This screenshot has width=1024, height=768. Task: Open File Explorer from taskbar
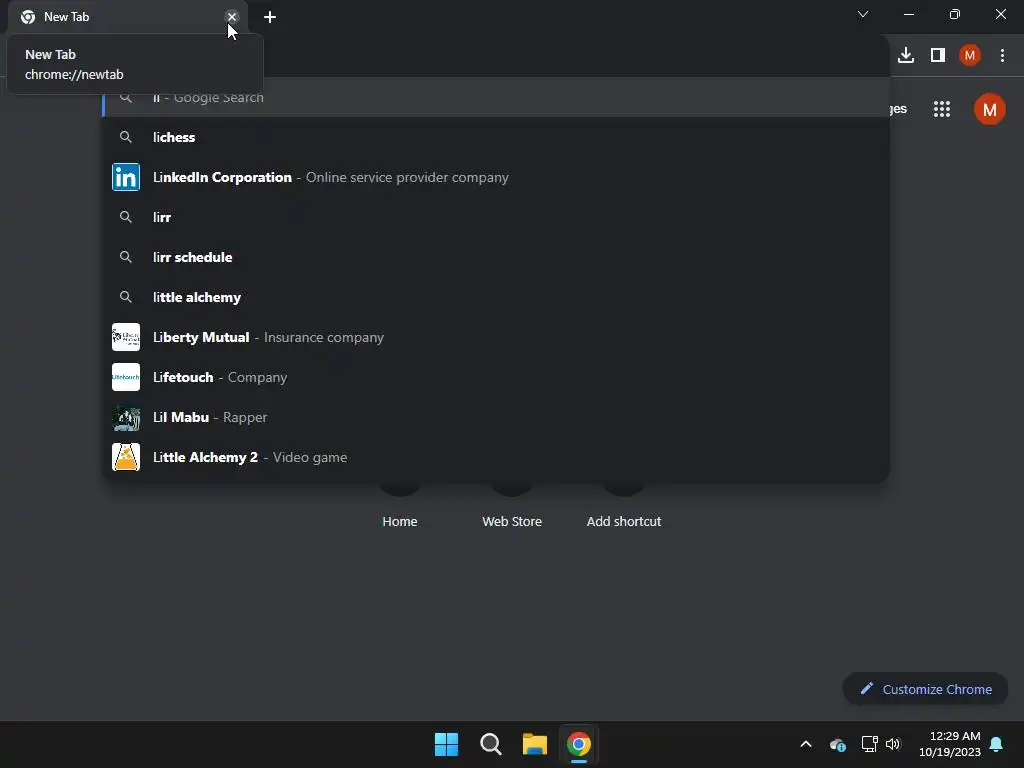click(x=535, y=744)
